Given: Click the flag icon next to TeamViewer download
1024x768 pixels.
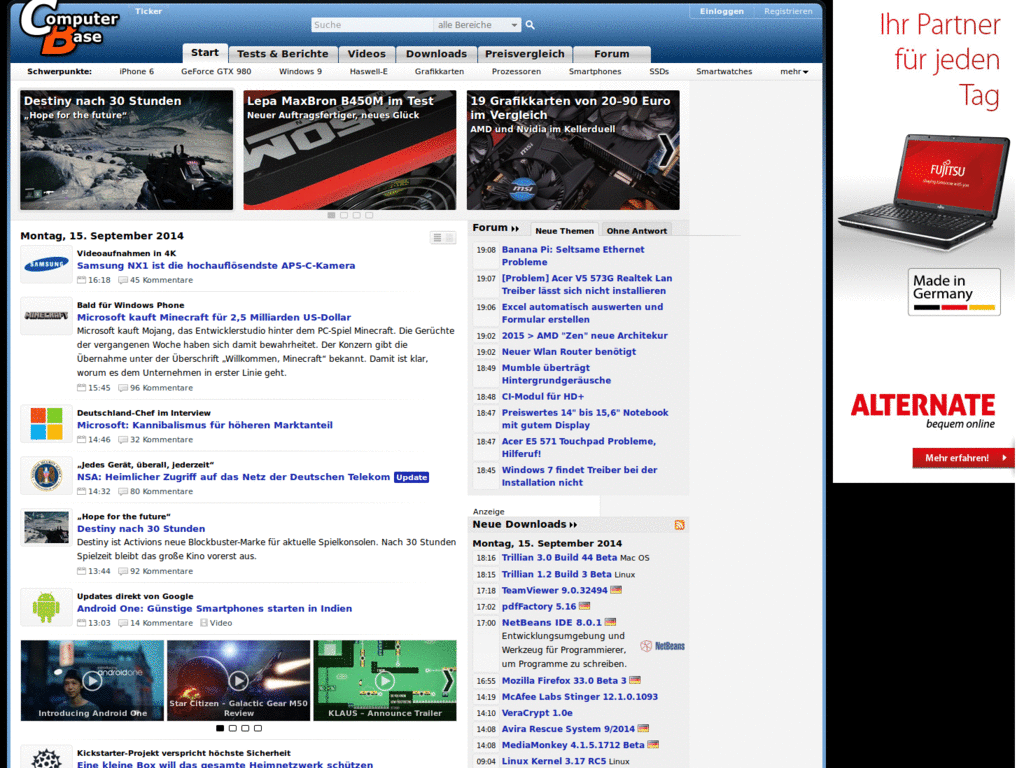Looking at the screenshot, I should (615, 590).
